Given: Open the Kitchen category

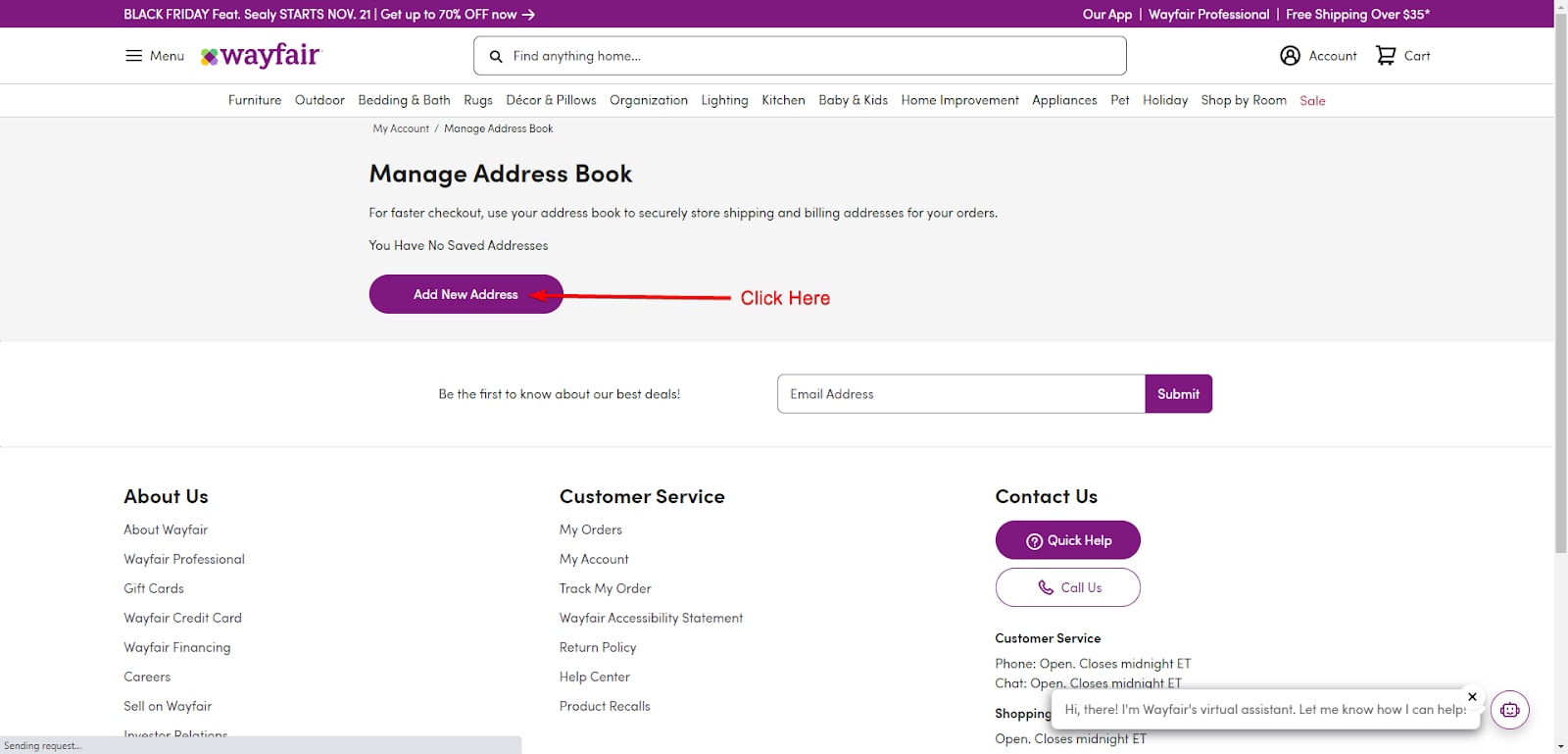Looking at the screenshot, I should (x=783, y=100).
